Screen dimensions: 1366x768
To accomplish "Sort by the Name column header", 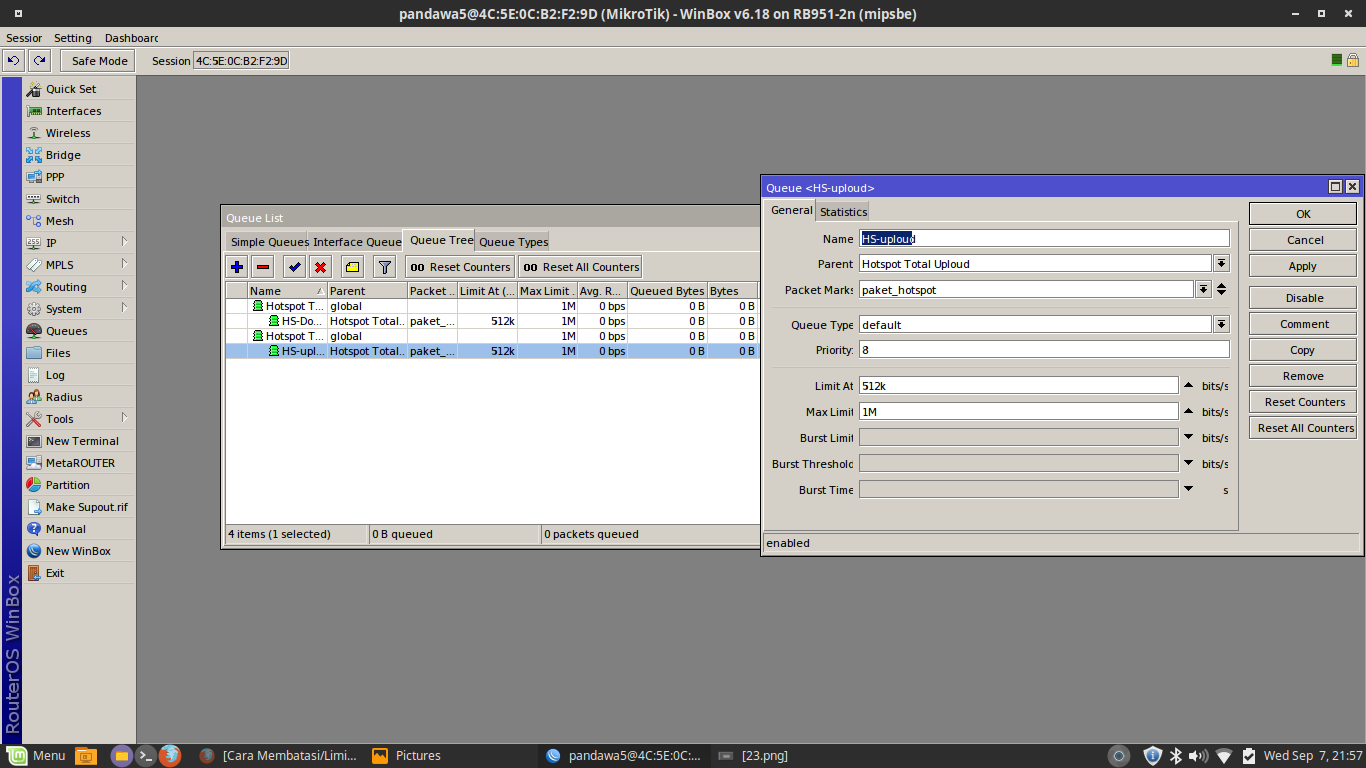I will click(287, 291).
